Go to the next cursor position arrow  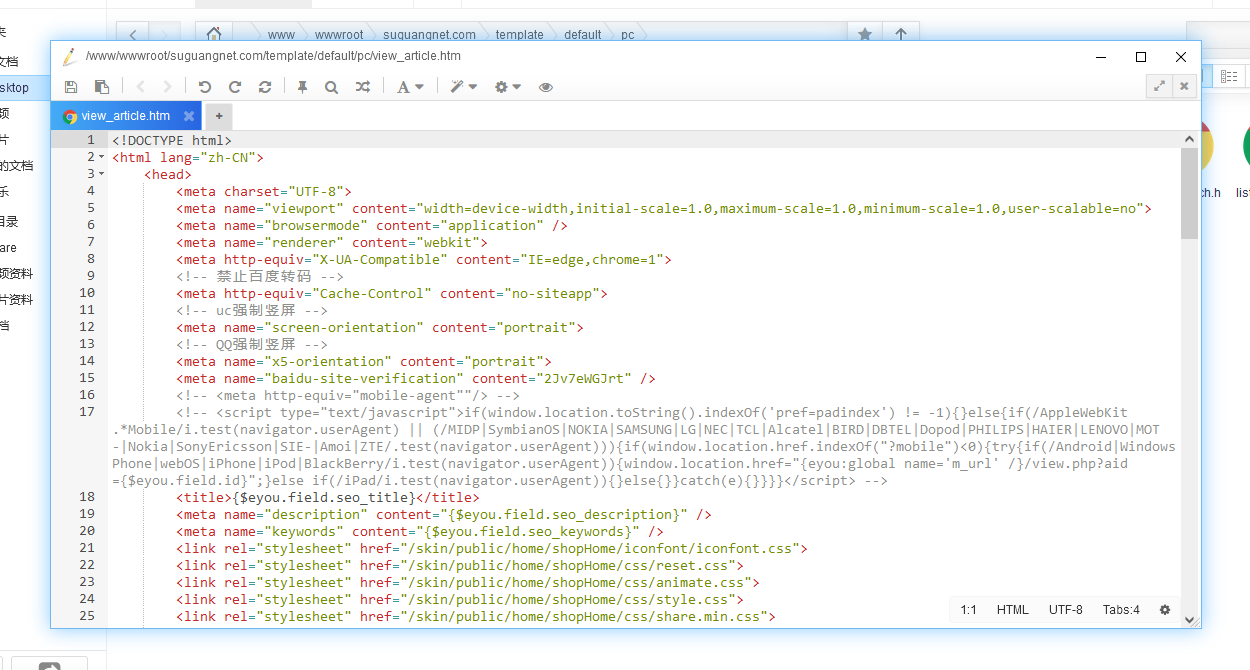tap(167, 87)
